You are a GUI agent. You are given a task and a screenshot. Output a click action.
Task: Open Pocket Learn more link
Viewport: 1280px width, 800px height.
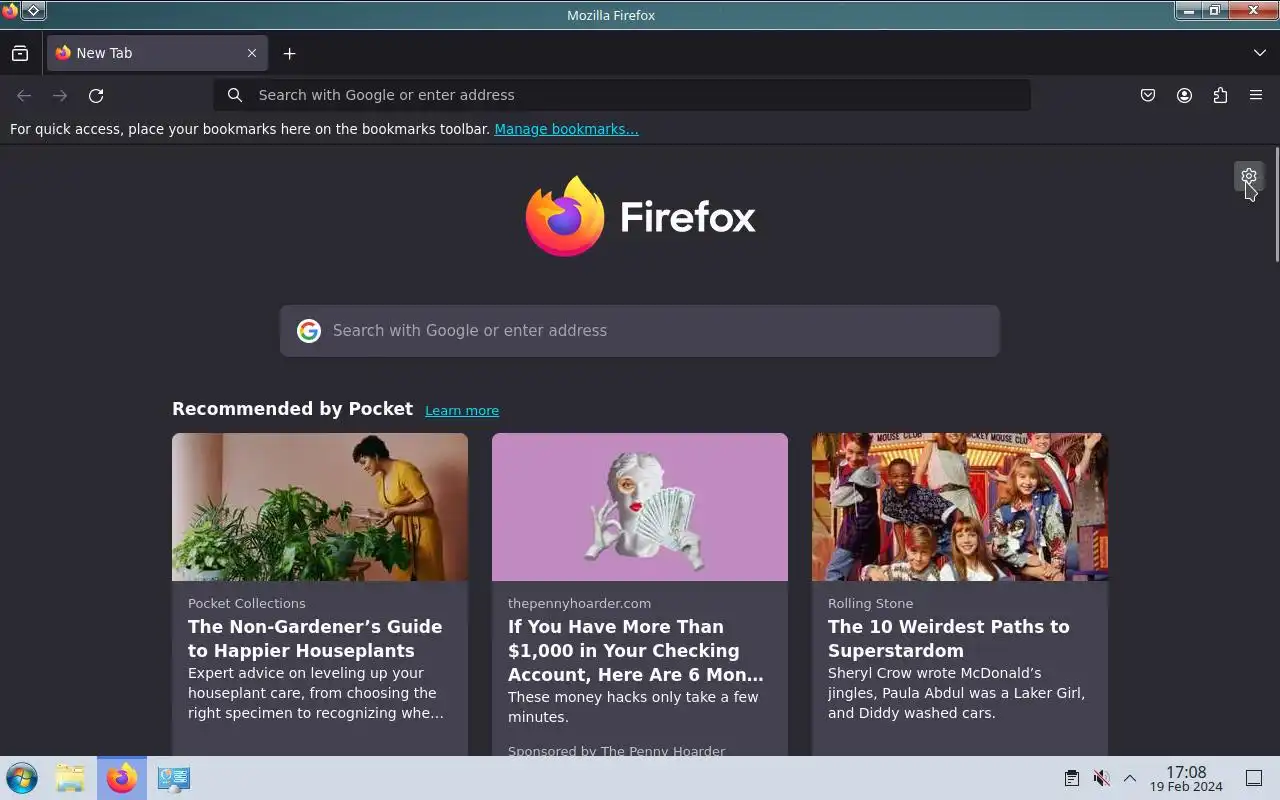[462, 410]
